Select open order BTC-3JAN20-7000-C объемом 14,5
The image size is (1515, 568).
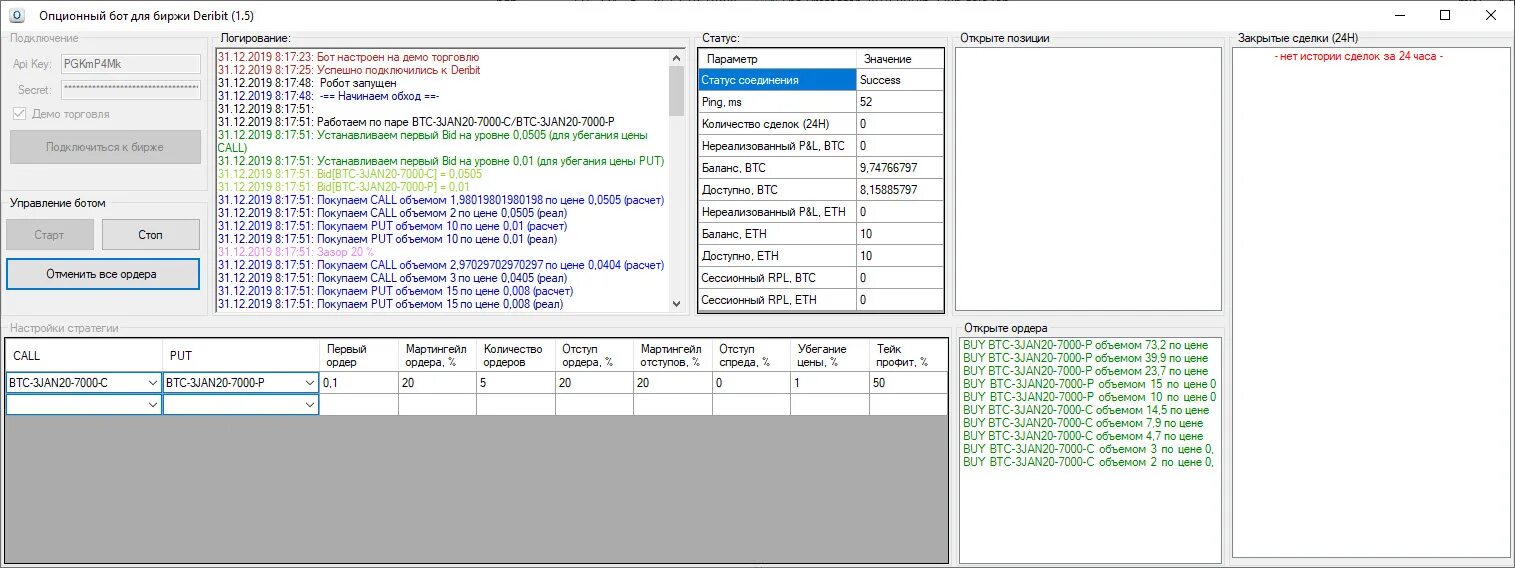point(1086,410)
